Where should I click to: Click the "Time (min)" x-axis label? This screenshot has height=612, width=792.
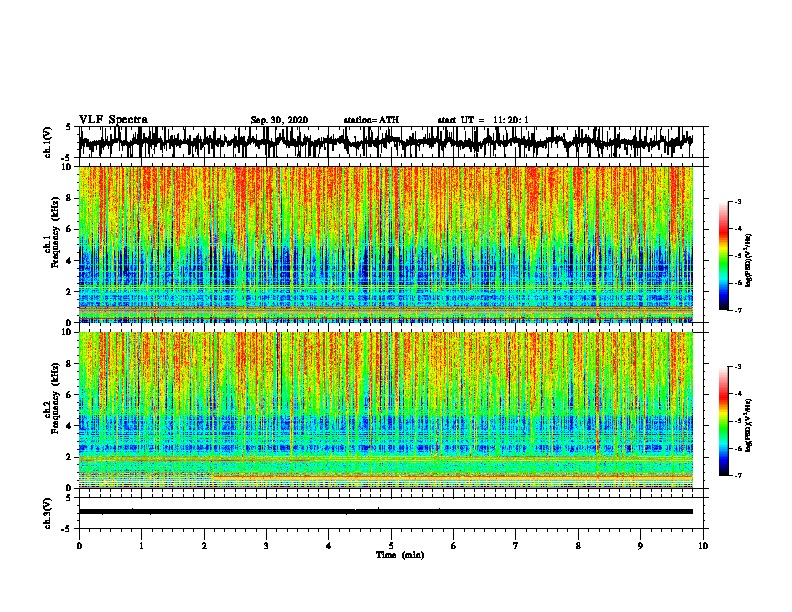point(400,555)
